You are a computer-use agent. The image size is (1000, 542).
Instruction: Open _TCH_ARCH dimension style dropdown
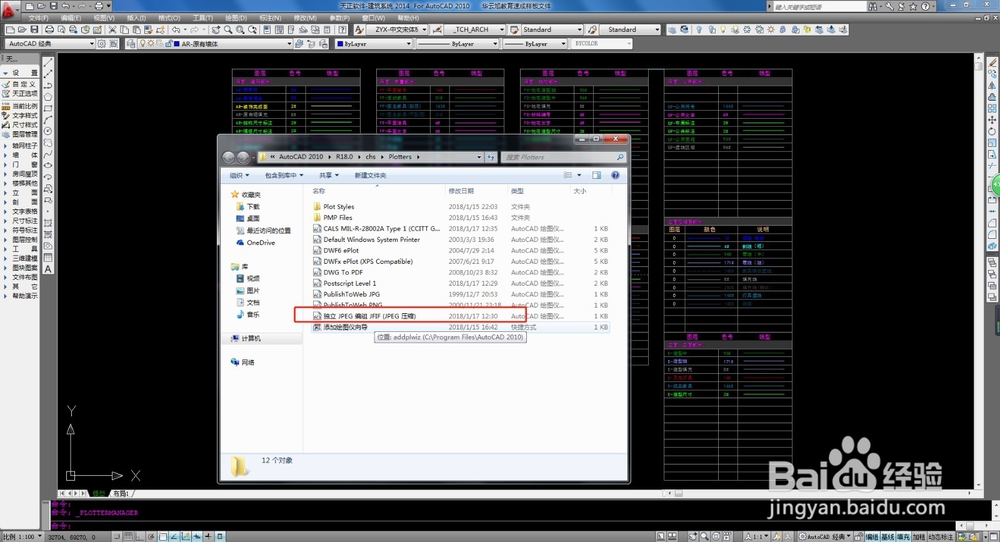[475, 30]
